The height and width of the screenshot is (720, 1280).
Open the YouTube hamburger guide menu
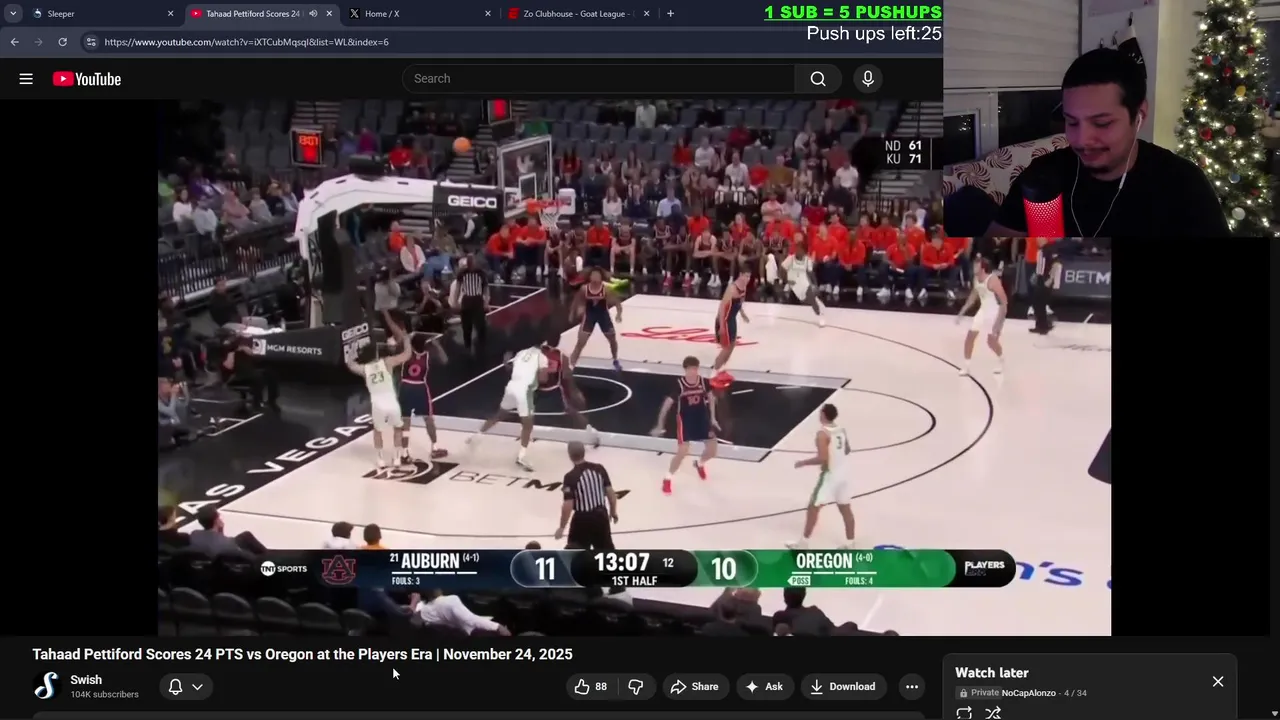pos(26,79)
